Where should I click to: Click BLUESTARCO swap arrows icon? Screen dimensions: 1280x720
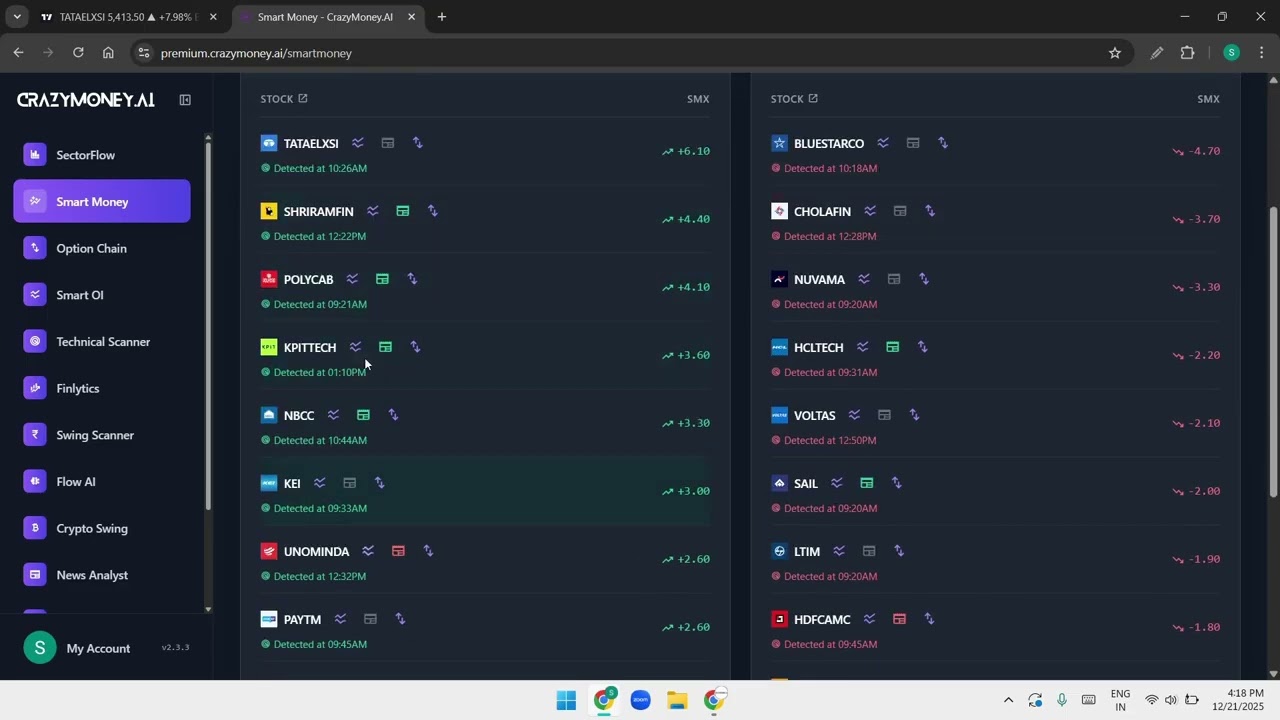[x=943, y=143]
